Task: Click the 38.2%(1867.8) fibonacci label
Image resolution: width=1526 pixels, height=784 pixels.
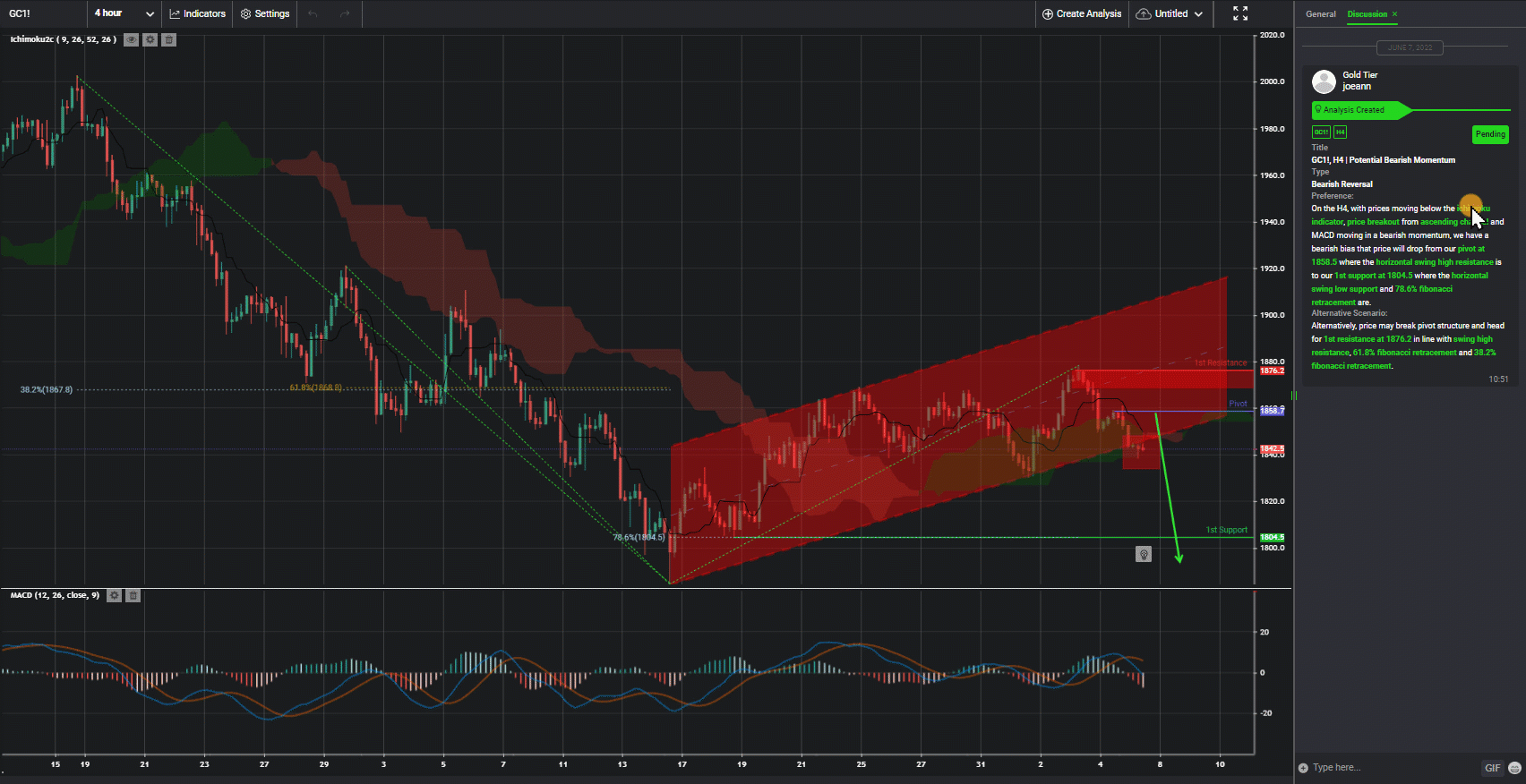Action: 47,390
